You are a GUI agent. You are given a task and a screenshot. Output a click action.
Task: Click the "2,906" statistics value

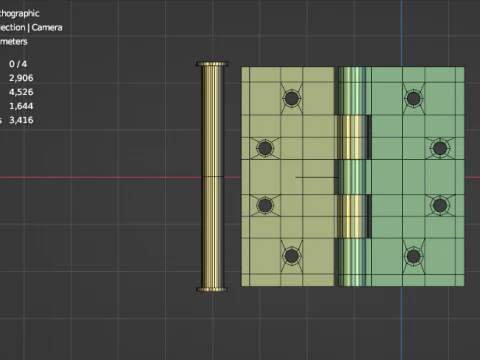21,78
